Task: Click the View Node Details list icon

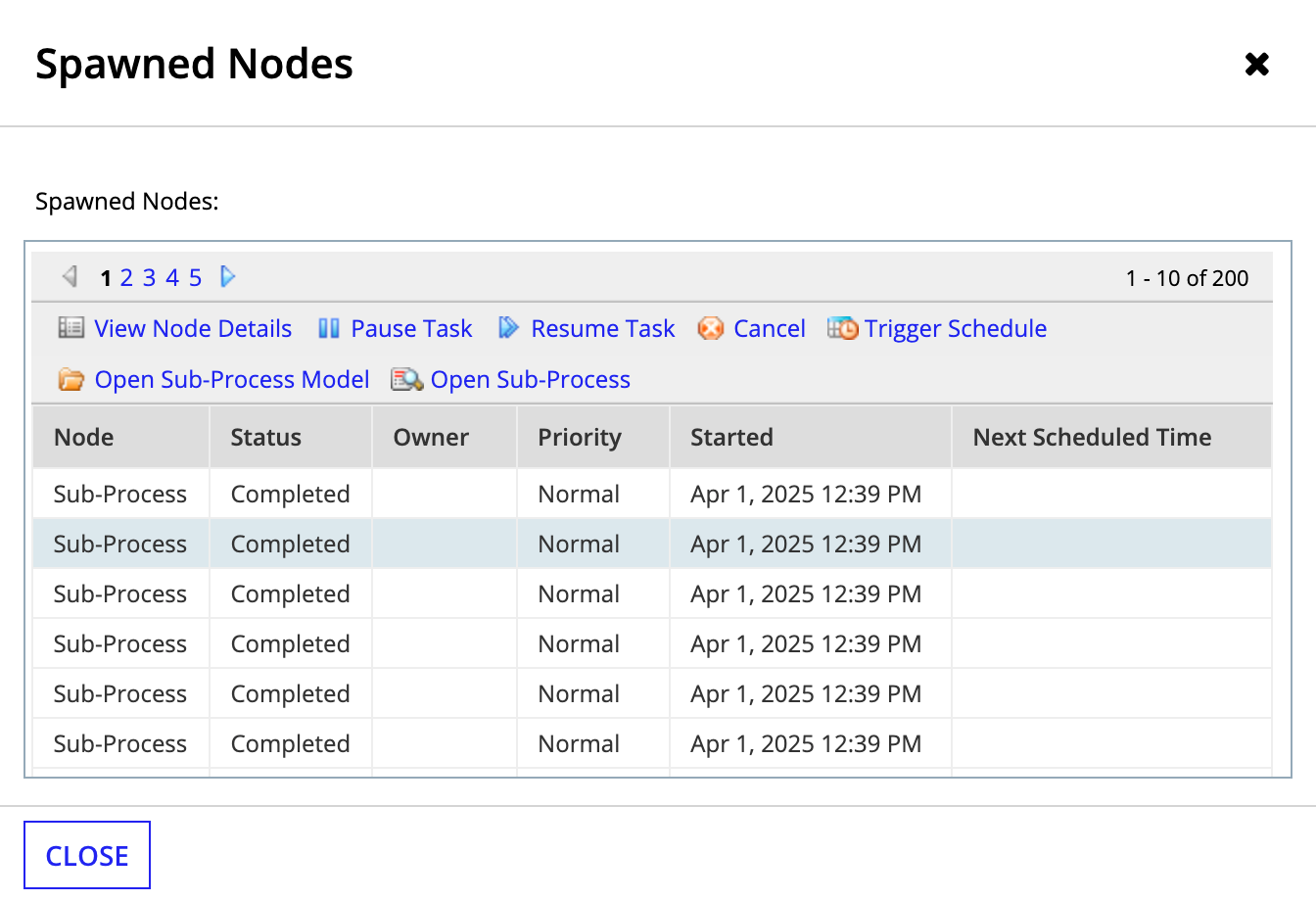Action: (71, 328)
